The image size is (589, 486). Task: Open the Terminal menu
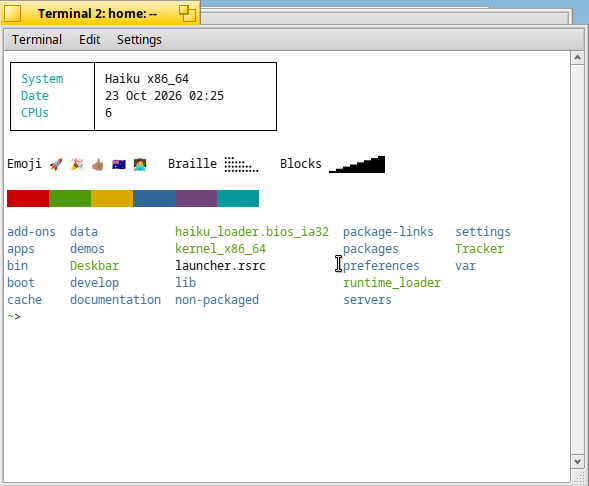37,39
